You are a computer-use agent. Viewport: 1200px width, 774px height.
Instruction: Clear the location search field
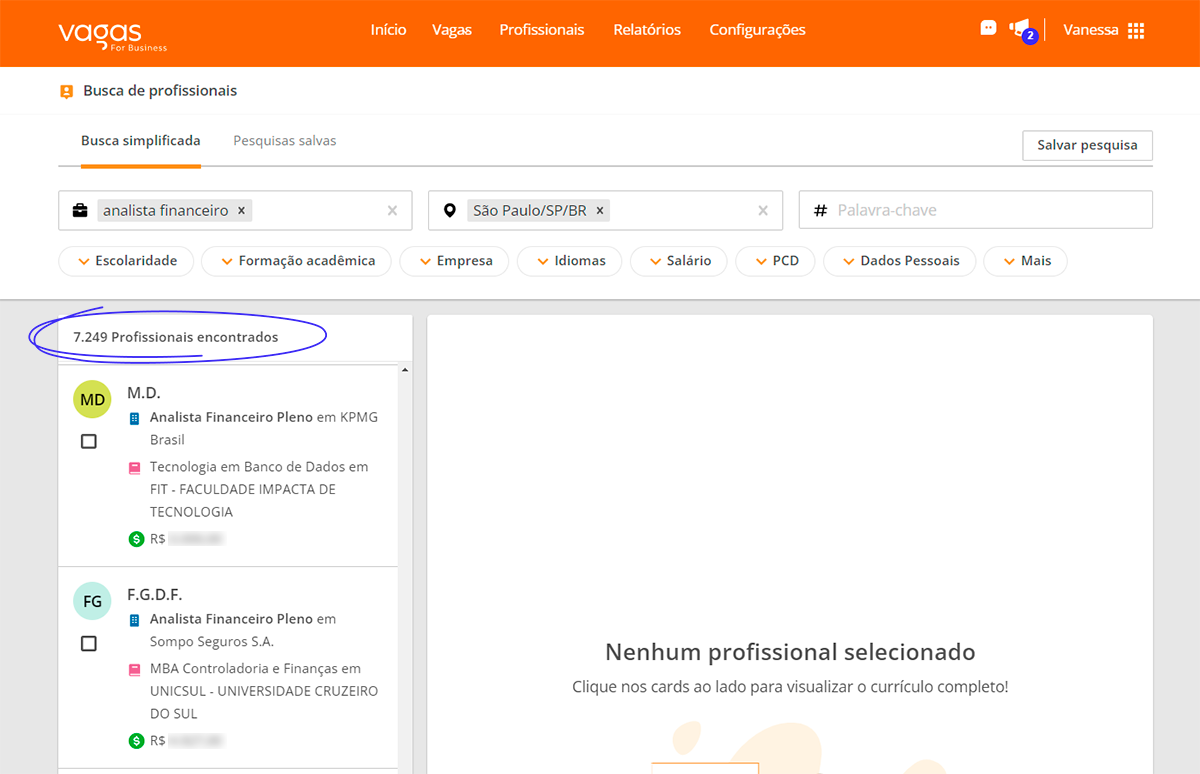(763, 211)
